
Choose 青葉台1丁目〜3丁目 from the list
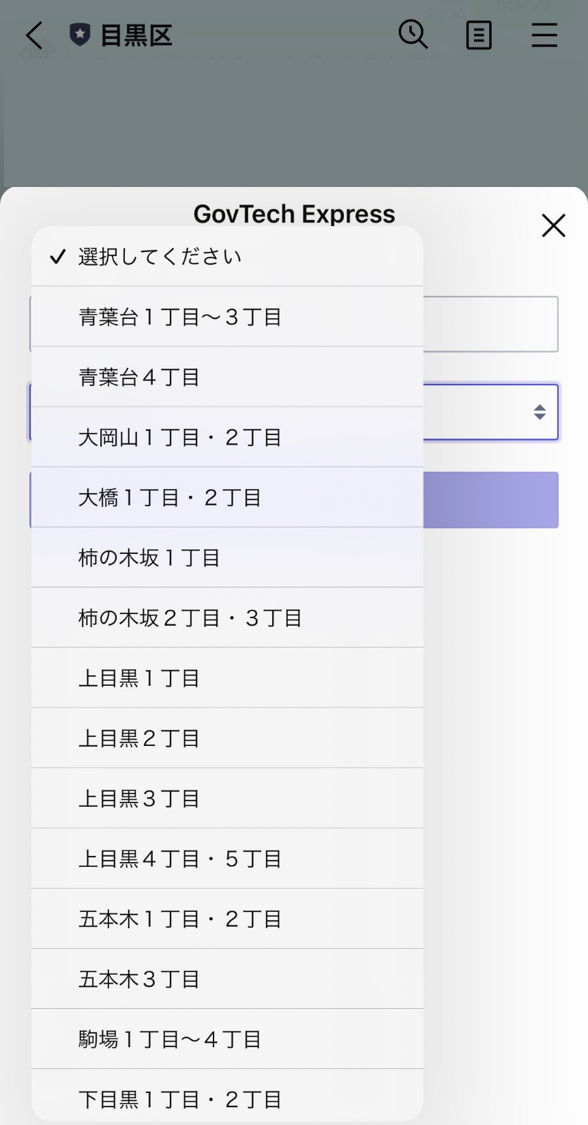[227, 316]
